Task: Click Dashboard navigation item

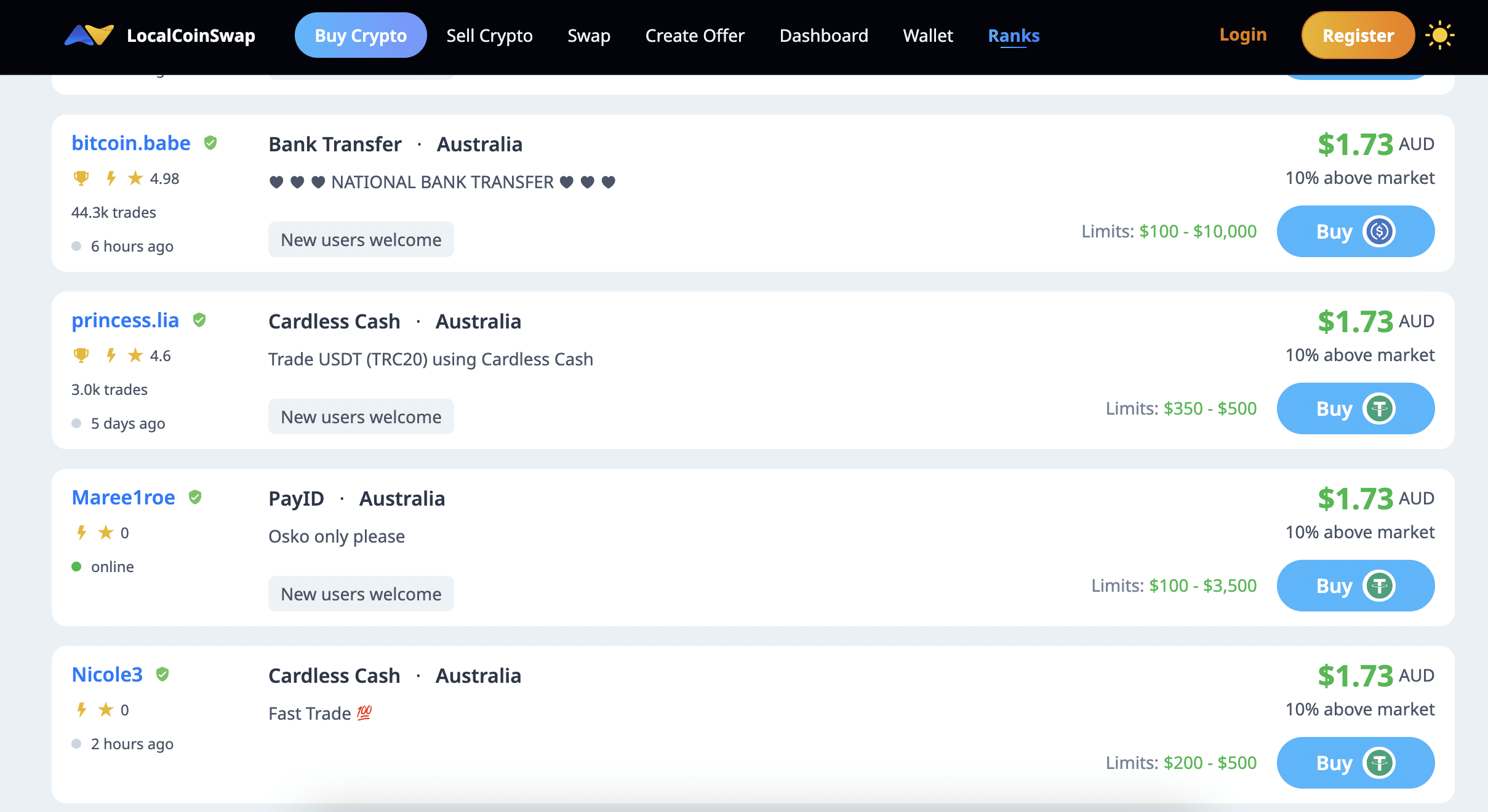Action: click(x=823, y=36)
